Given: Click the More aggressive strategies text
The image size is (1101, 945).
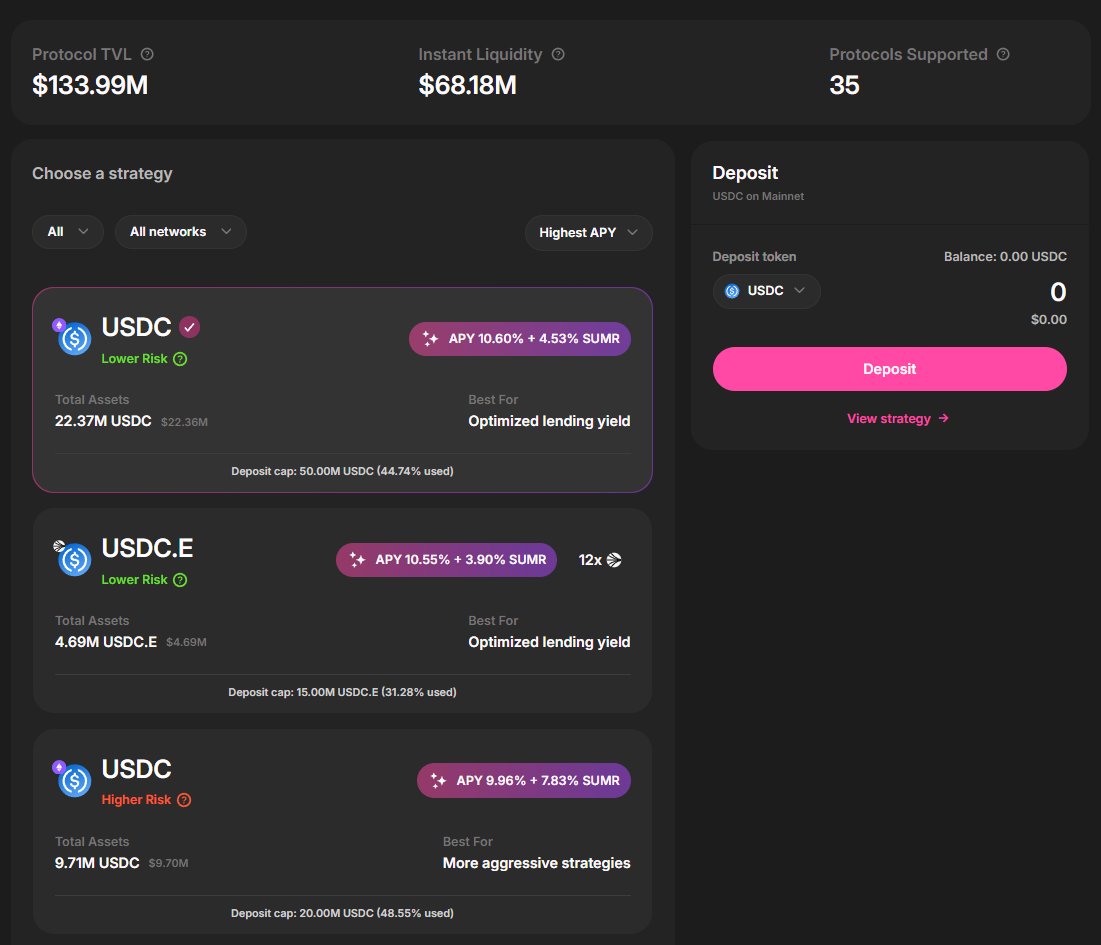Looking at the screenshot, I should [536, 864].
